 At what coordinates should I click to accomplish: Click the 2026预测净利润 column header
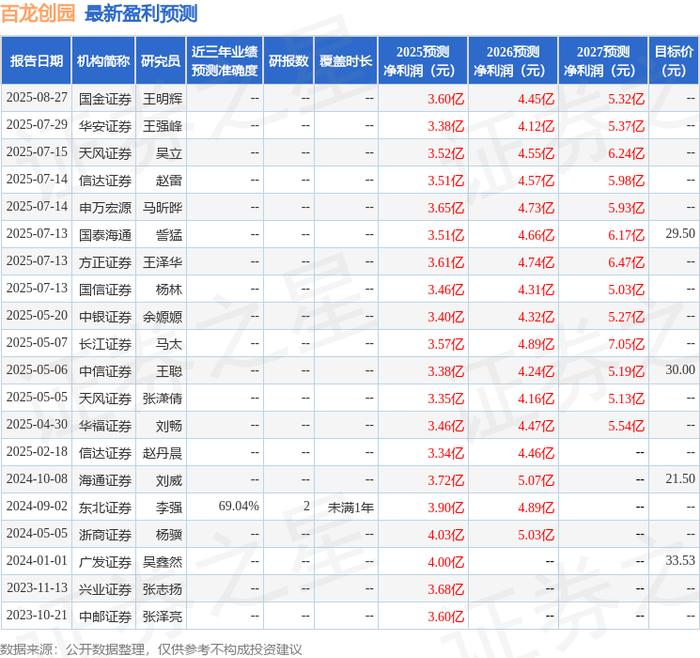click(x=512, y=61)
